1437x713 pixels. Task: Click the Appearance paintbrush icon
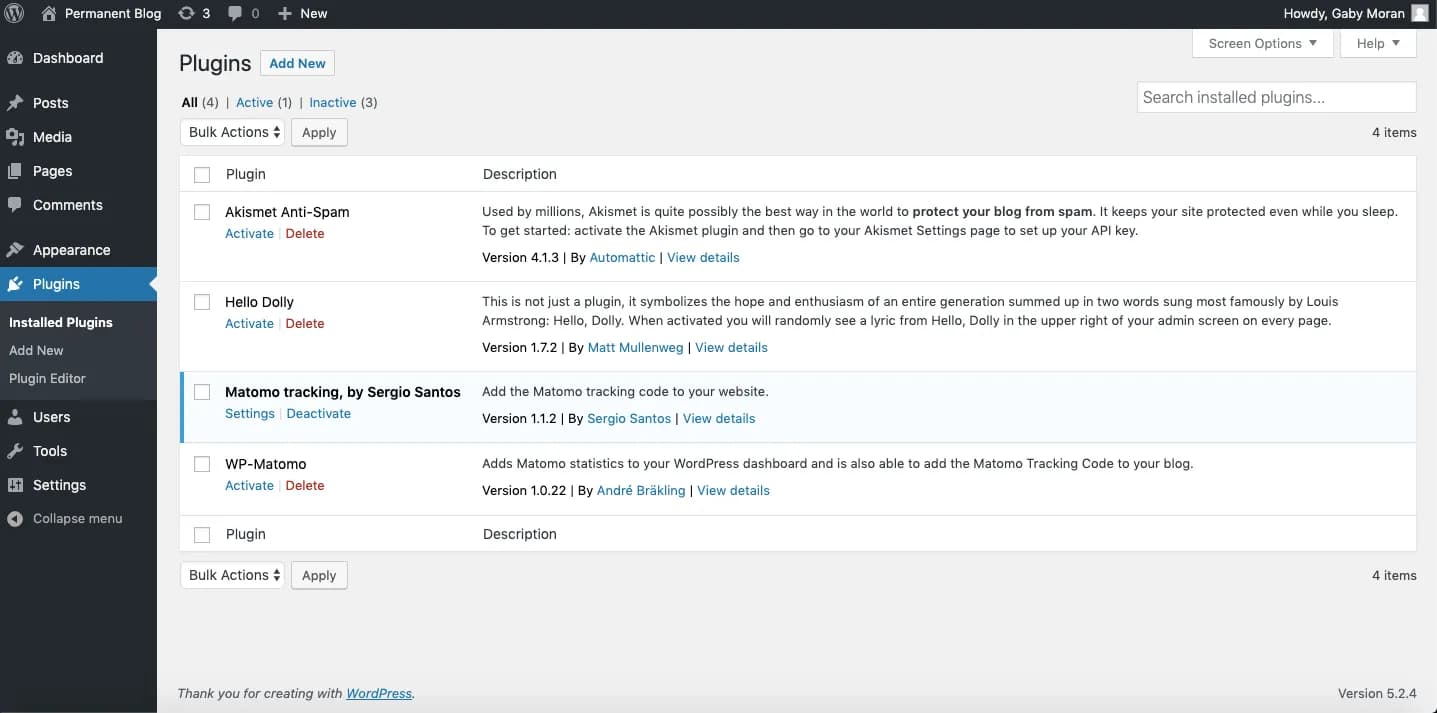[15, 250]
